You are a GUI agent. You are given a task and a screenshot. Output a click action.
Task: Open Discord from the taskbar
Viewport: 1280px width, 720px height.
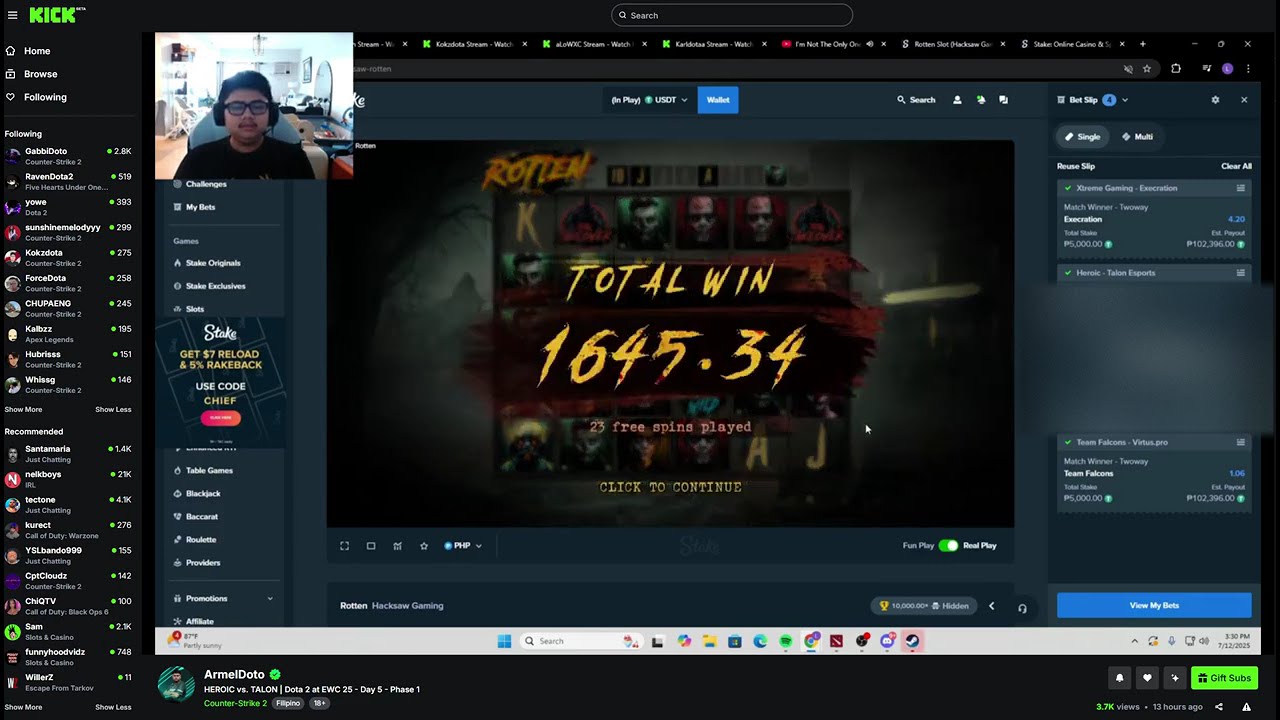click(887, 641)
